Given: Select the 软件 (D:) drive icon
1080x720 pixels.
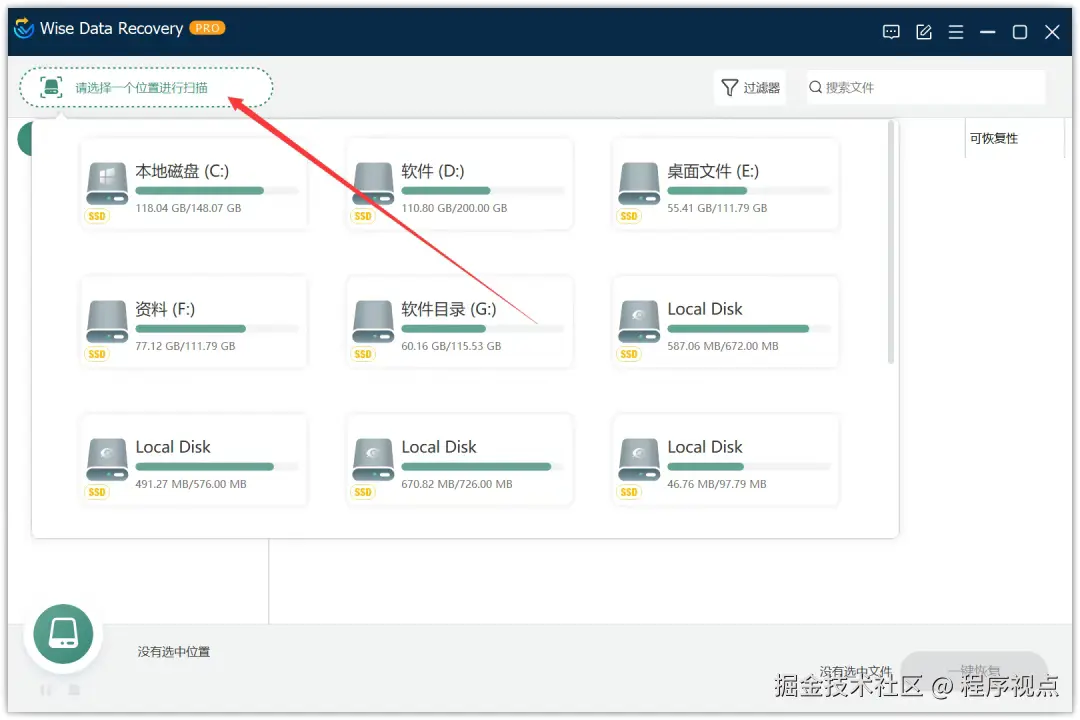Looking at the screenshot, I should click(373, 184).
